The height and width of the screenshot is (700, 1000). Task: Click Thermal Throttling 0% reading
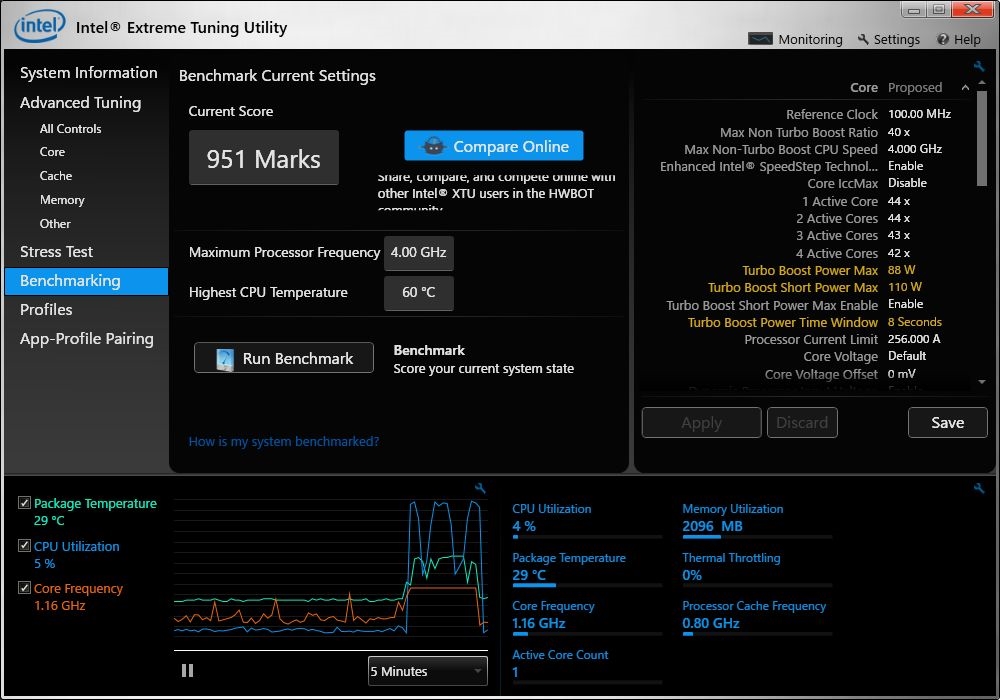coord(692,575)
